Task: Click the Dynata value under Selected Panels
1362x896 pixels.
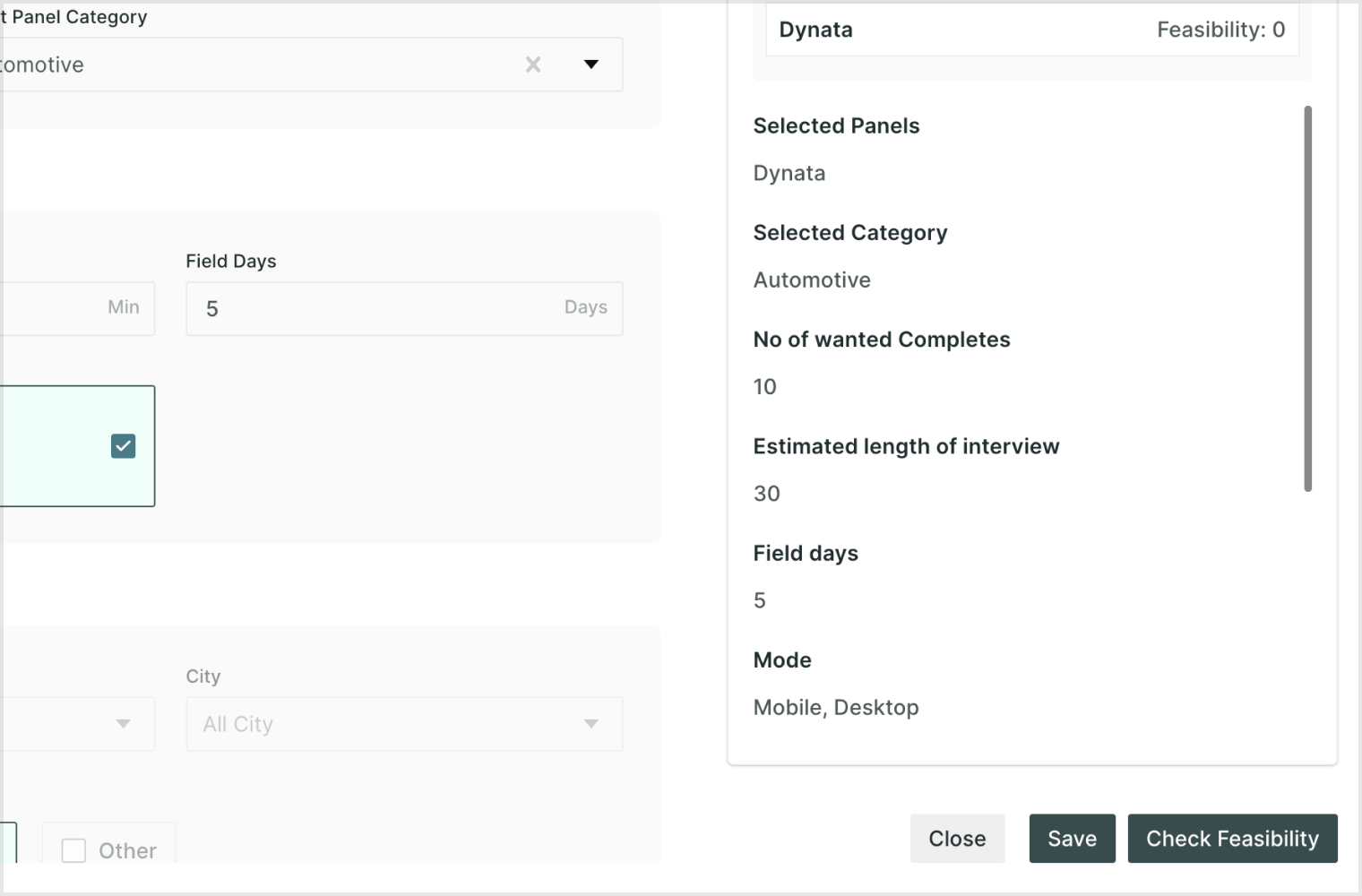Action: (x=789, y=173)
